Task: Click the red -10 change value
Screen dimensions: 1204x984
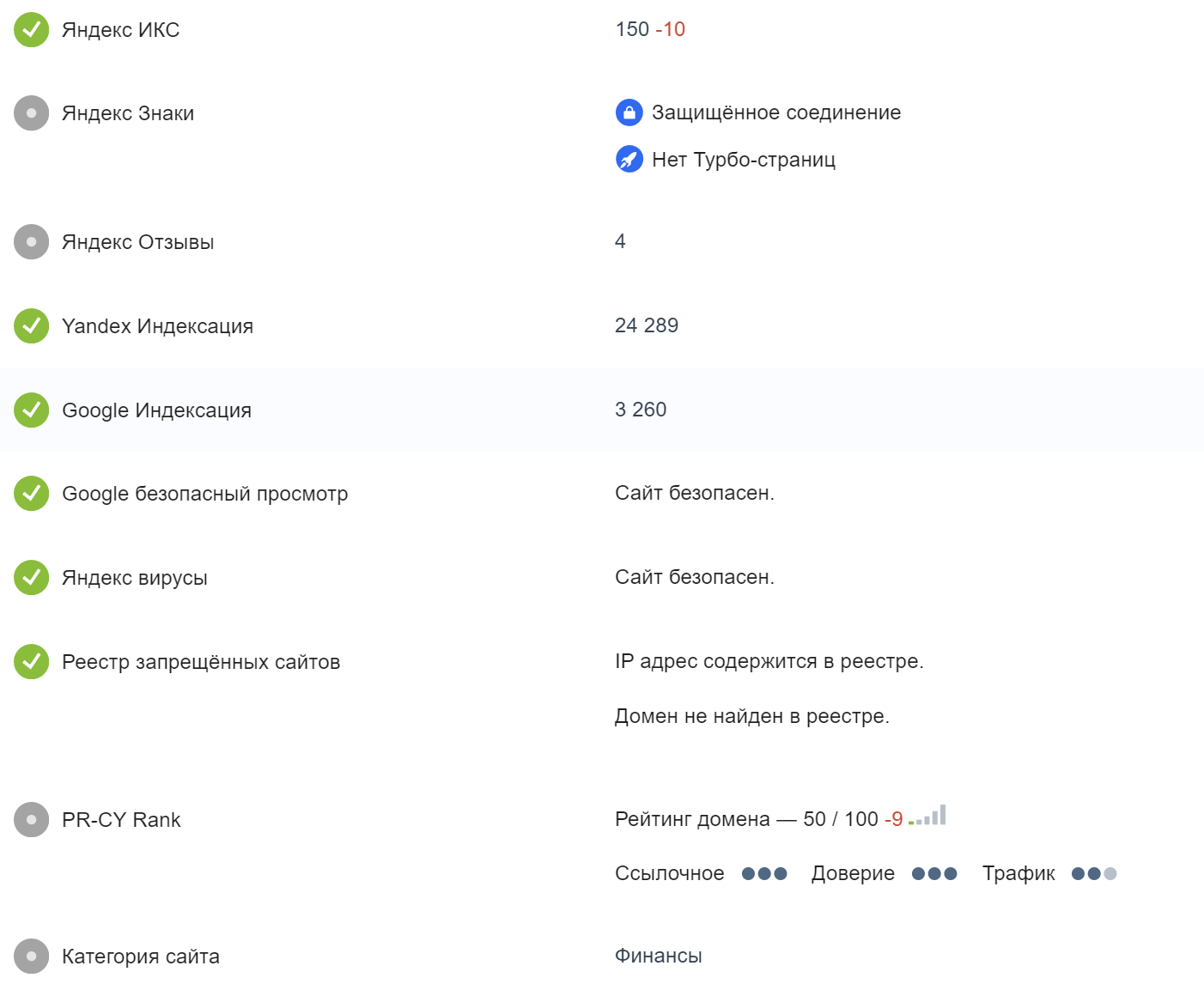Action: tap(671, 29)
